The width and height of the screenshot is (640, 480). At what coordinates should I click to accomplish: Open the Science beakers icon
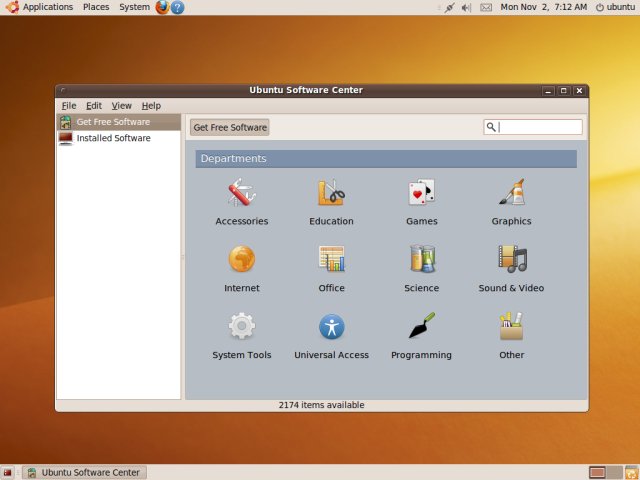422,259
